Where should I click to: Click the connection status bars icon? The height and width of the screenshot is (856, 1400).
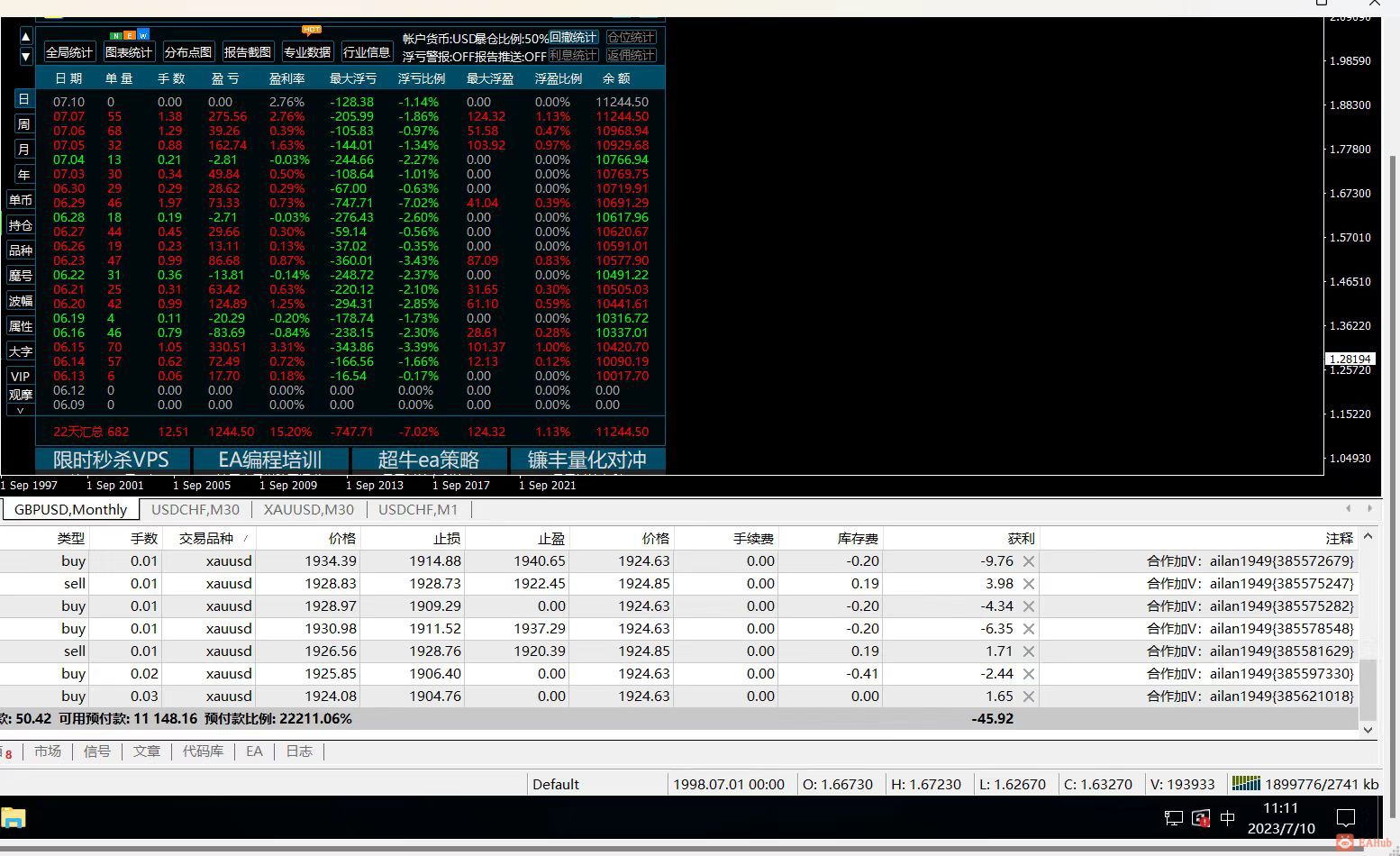[1246, 784]
